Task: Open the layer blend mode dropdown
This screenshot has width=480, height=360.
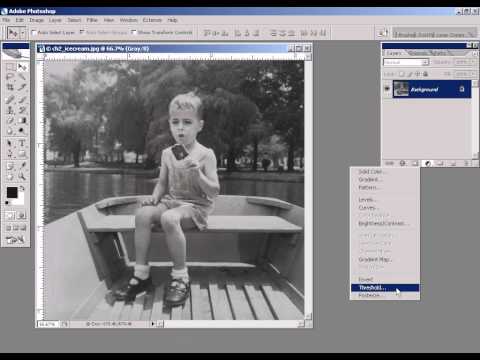Action: tap(406, 62)
